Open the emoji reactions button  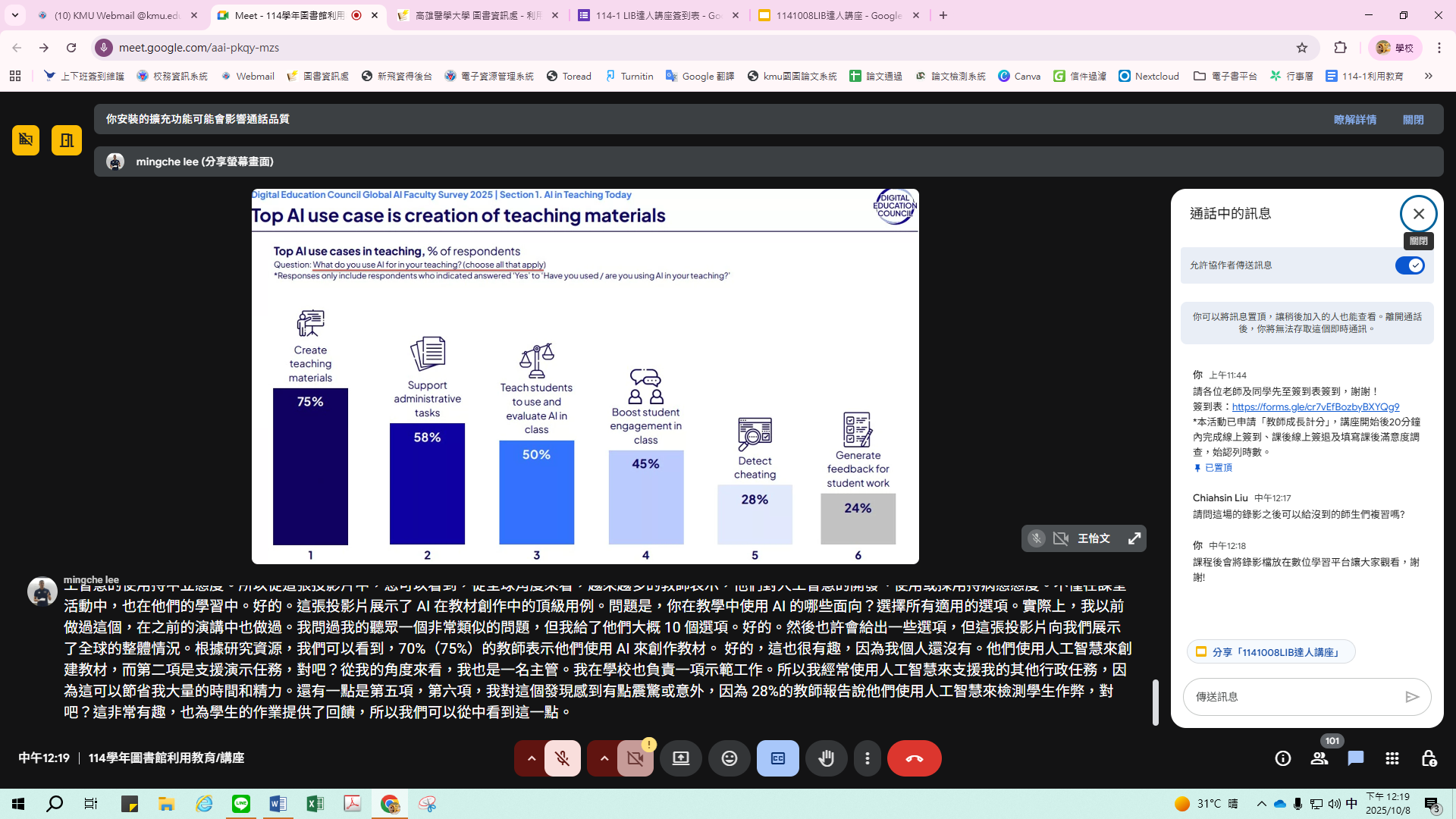click(x=729, y=758)
